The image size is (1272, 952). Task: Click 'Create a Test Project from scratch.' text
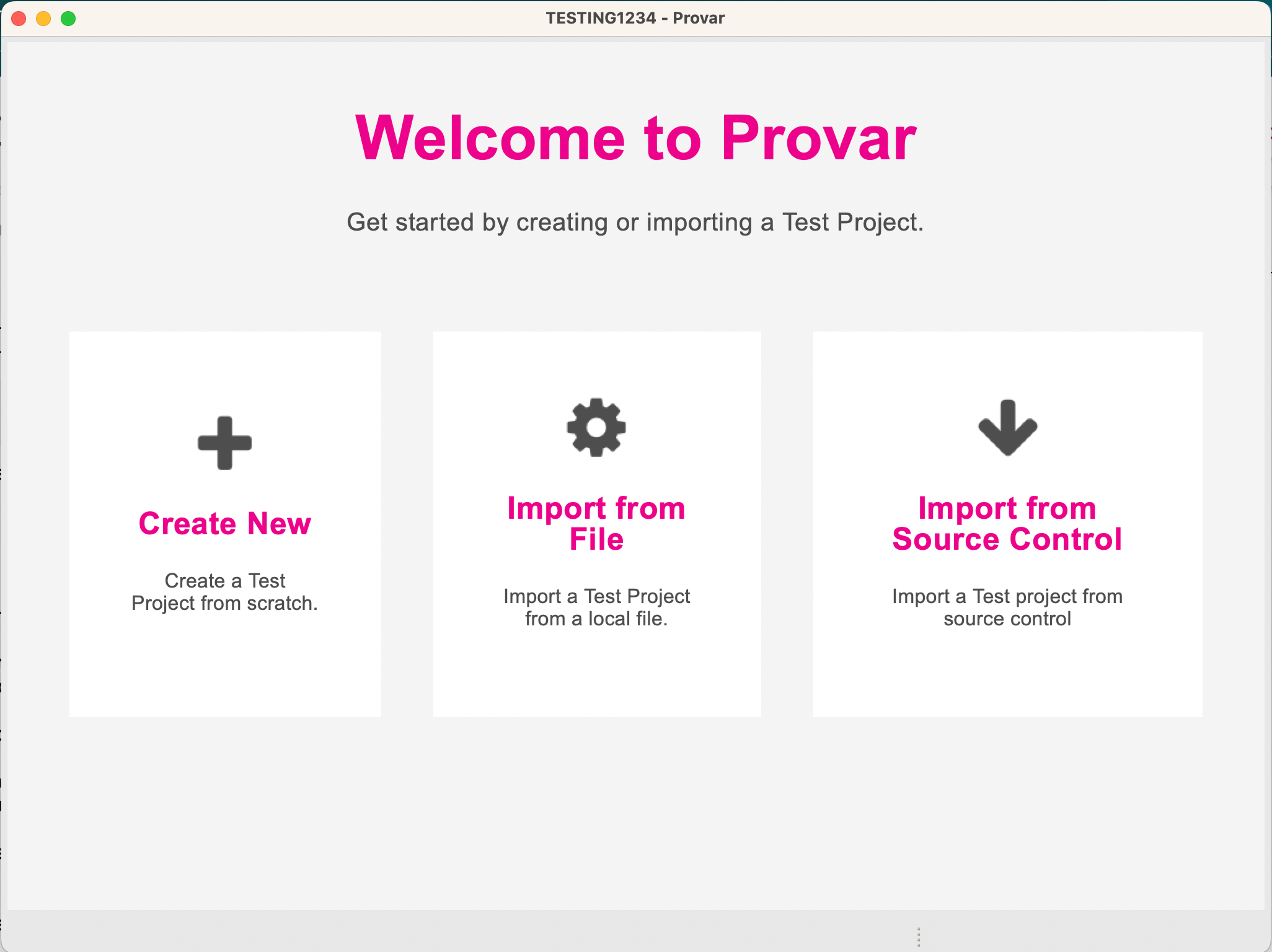(224, 592)
